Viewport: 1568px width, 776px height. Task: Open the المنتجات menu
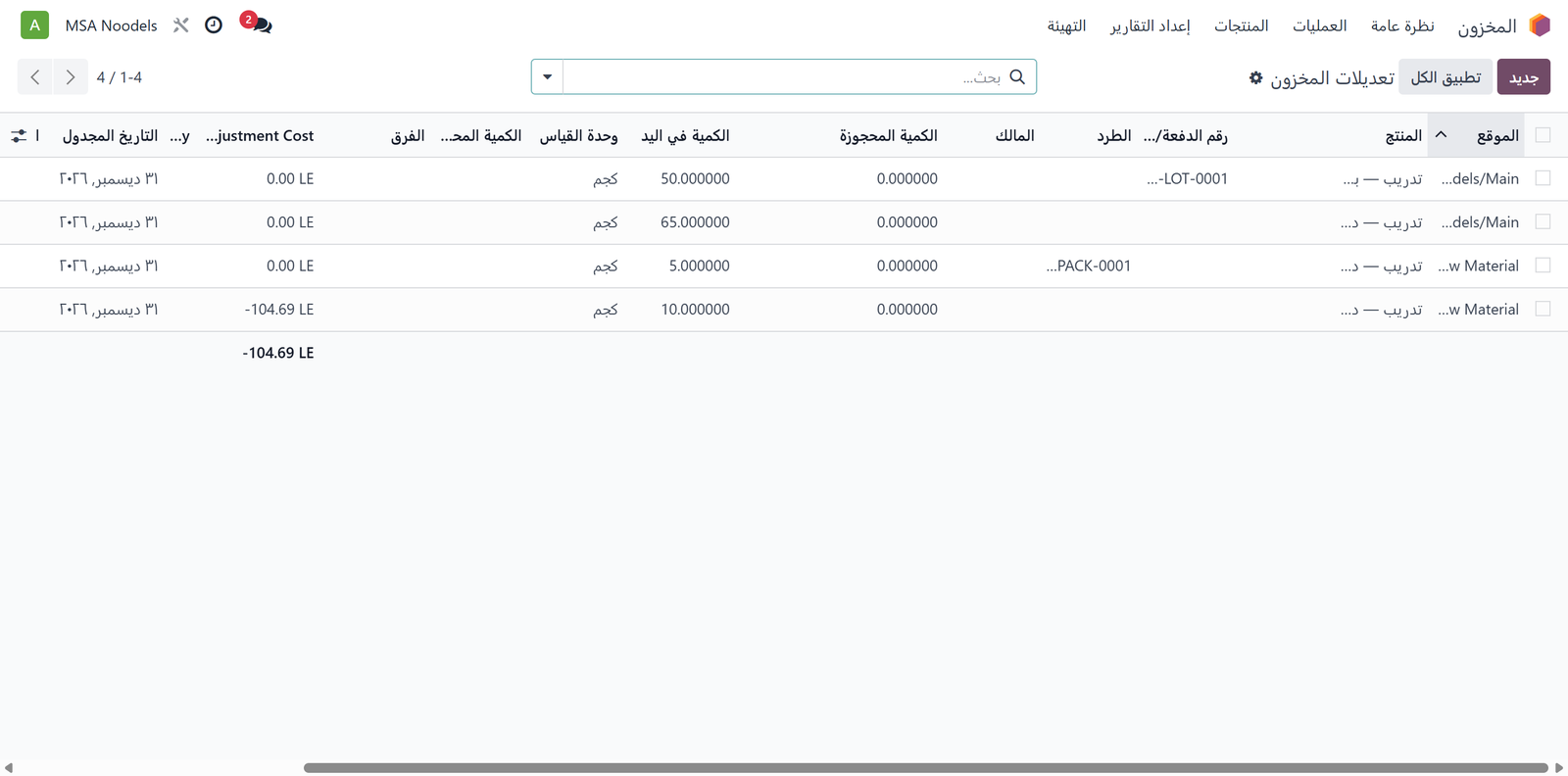[1242, 25]
